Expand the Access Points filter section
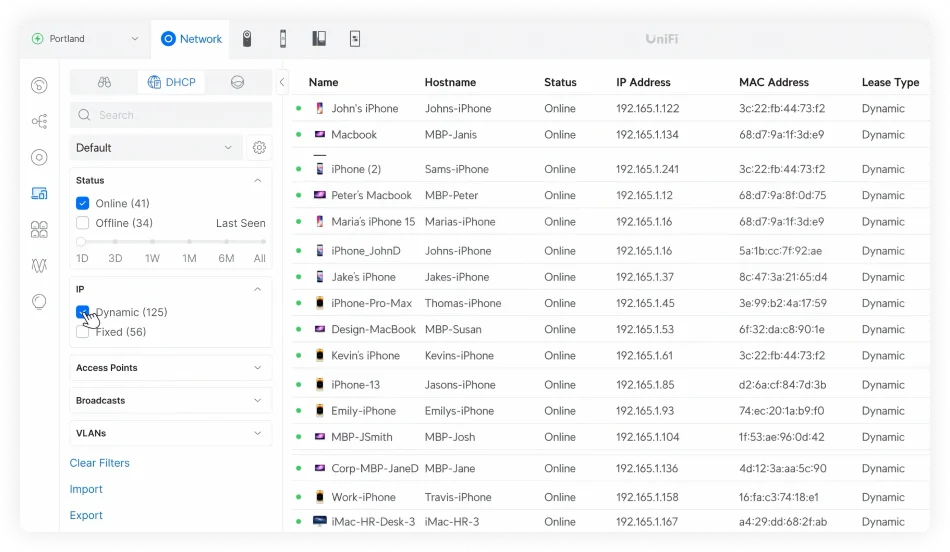950x552 pixels. pos(171,368)
